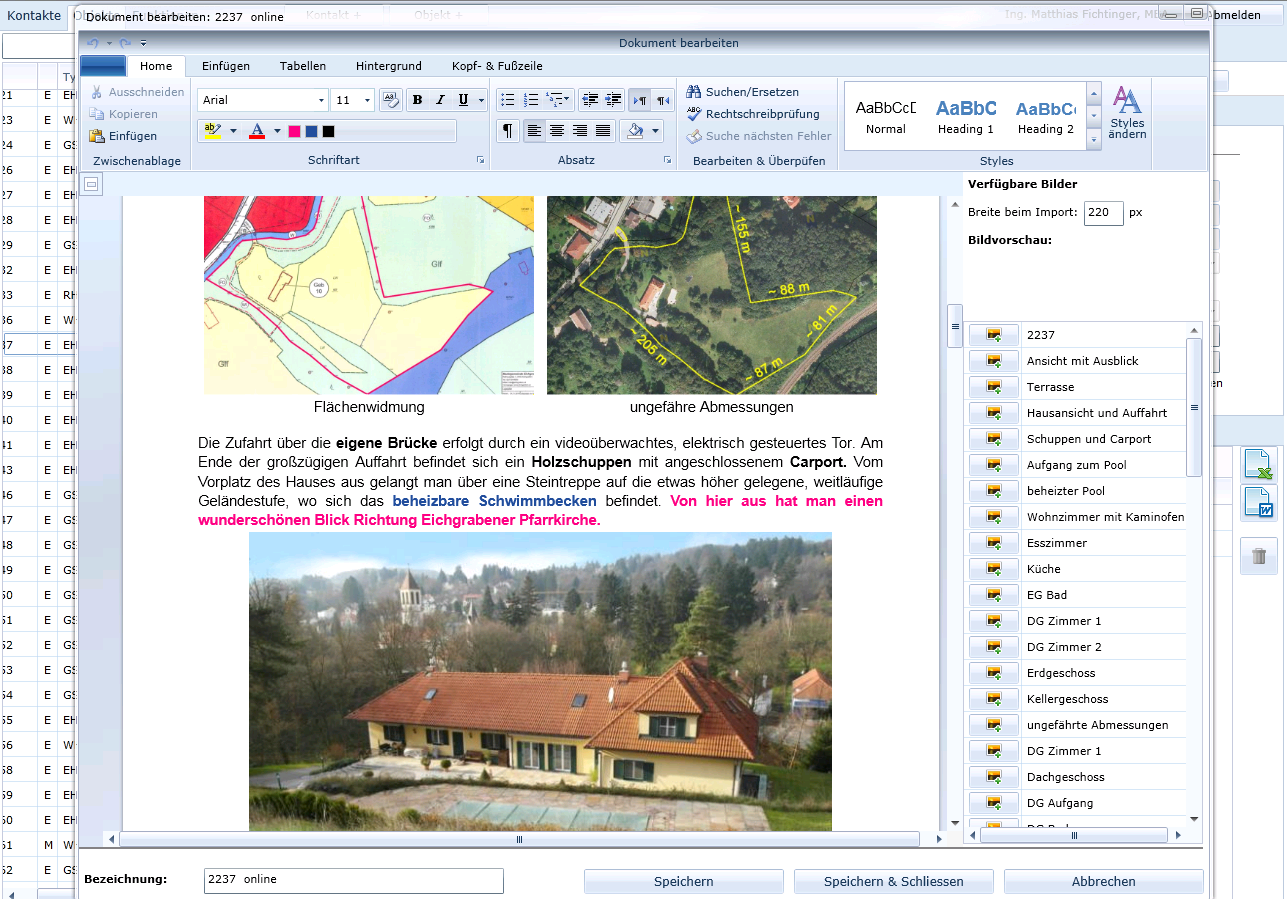Click Breite beim Import width field
Image resolution: width=1287 pixels, height=899 pixels.
(1104, 213)
